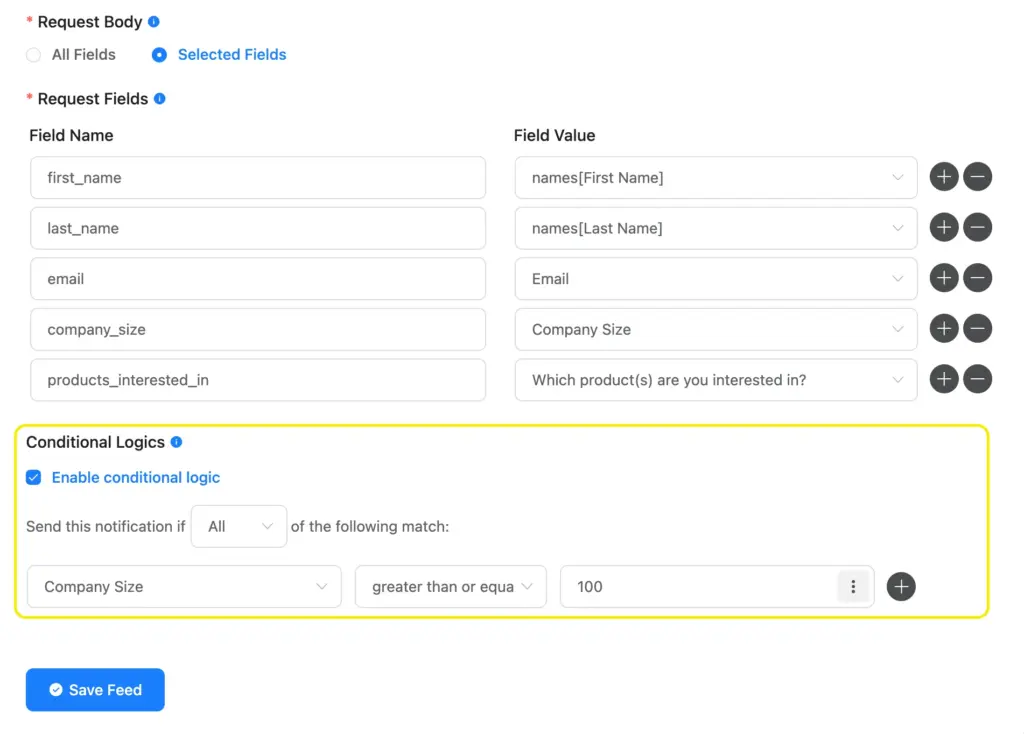
Task: Edit the company_size field name input
Action: pyautogui.click(x=258, y=329)
